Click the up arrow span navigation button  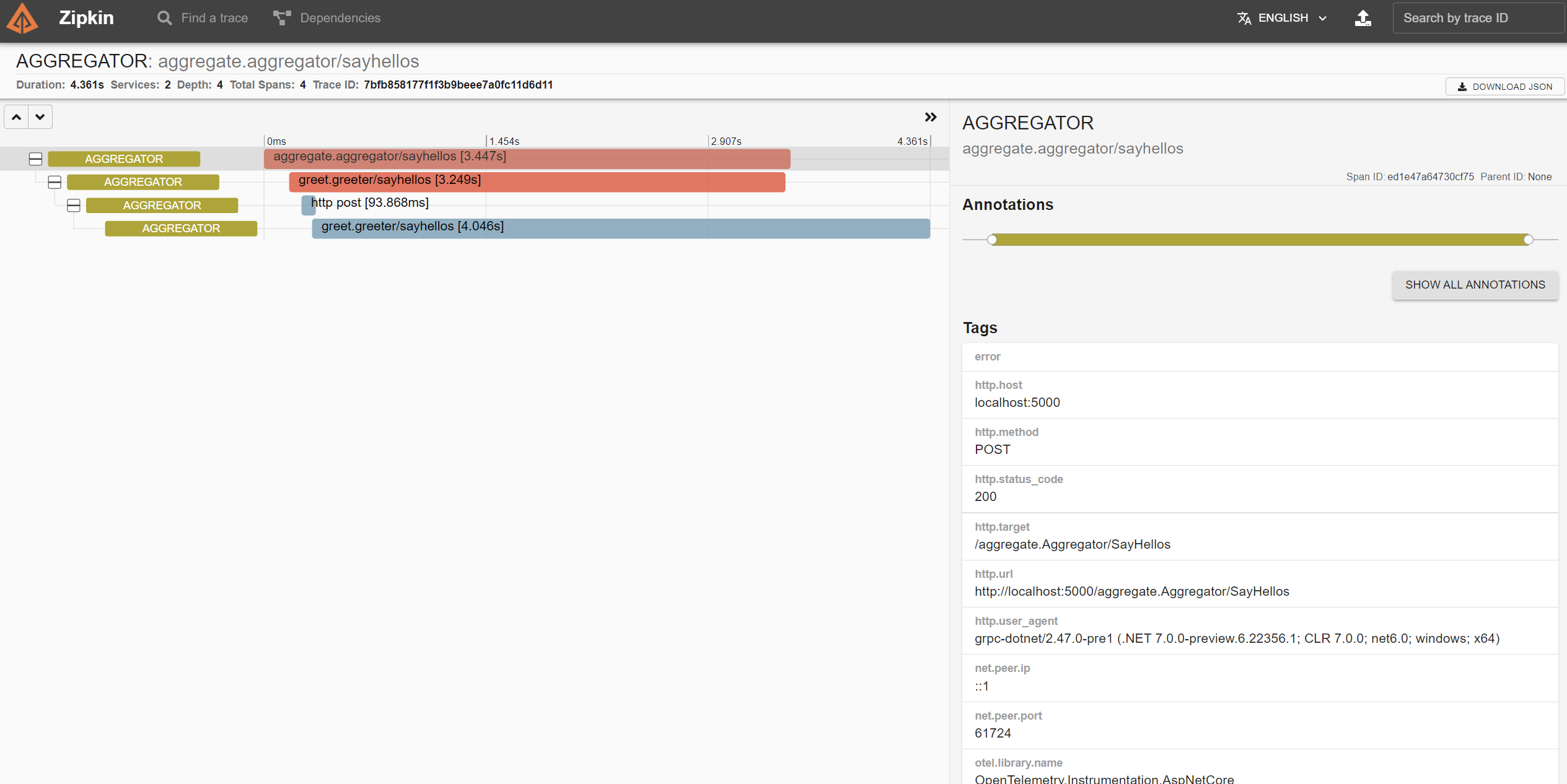tap(17, 117)
